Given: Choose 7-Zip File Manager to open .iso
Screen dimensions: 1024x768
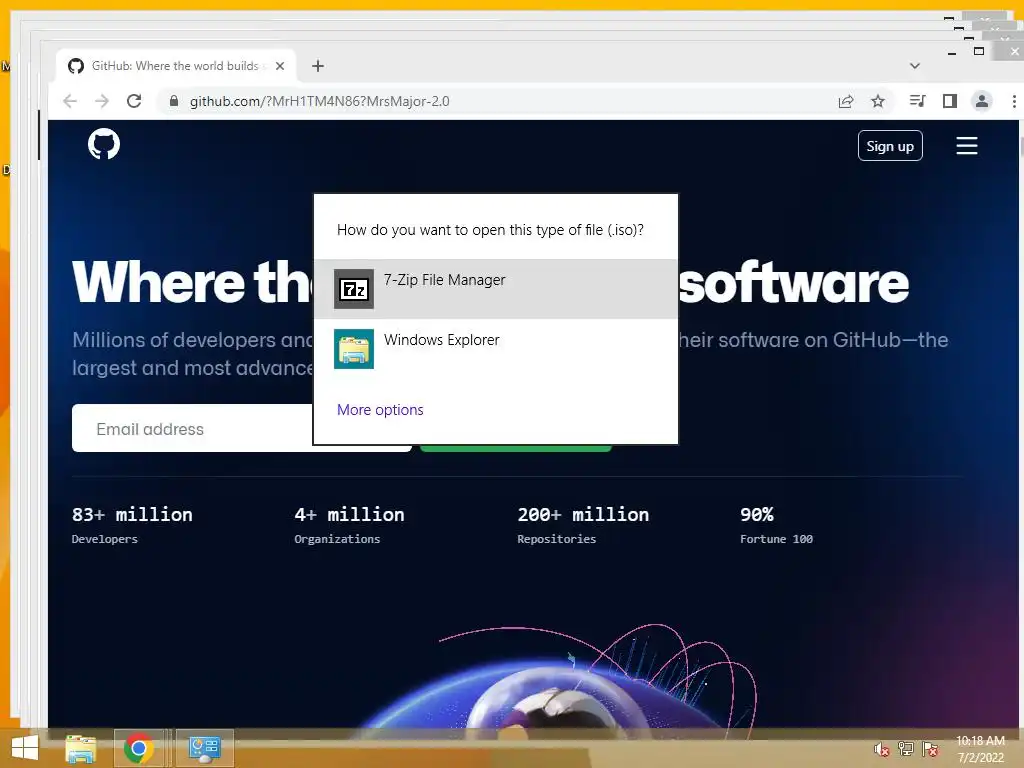Looking at the screenshot, I should [496, 289].
